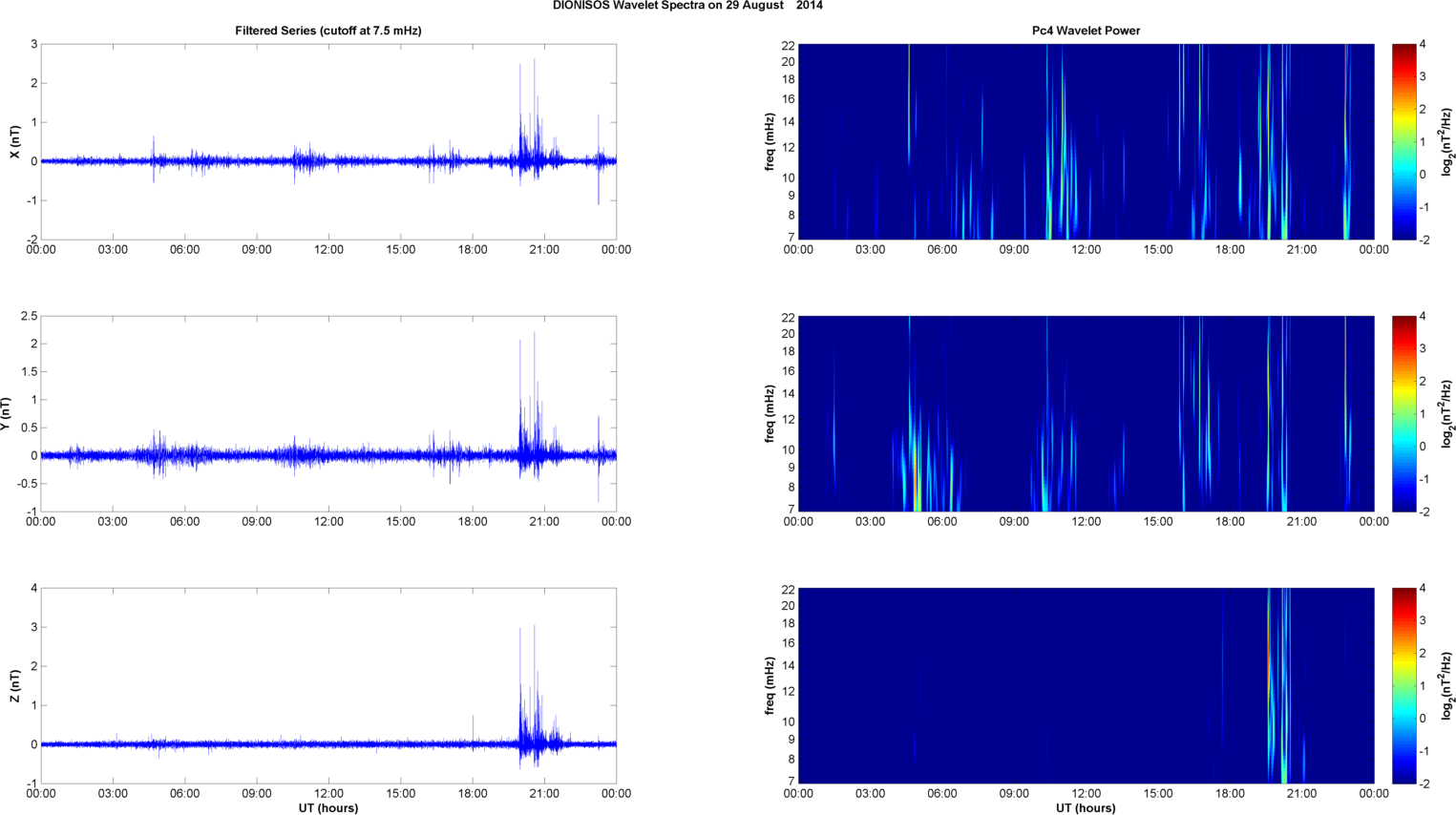Click the log2(nT²/Hz) label of the bottom colorbar
Screen dimensions: 1456x815
tap(1447, 685)
